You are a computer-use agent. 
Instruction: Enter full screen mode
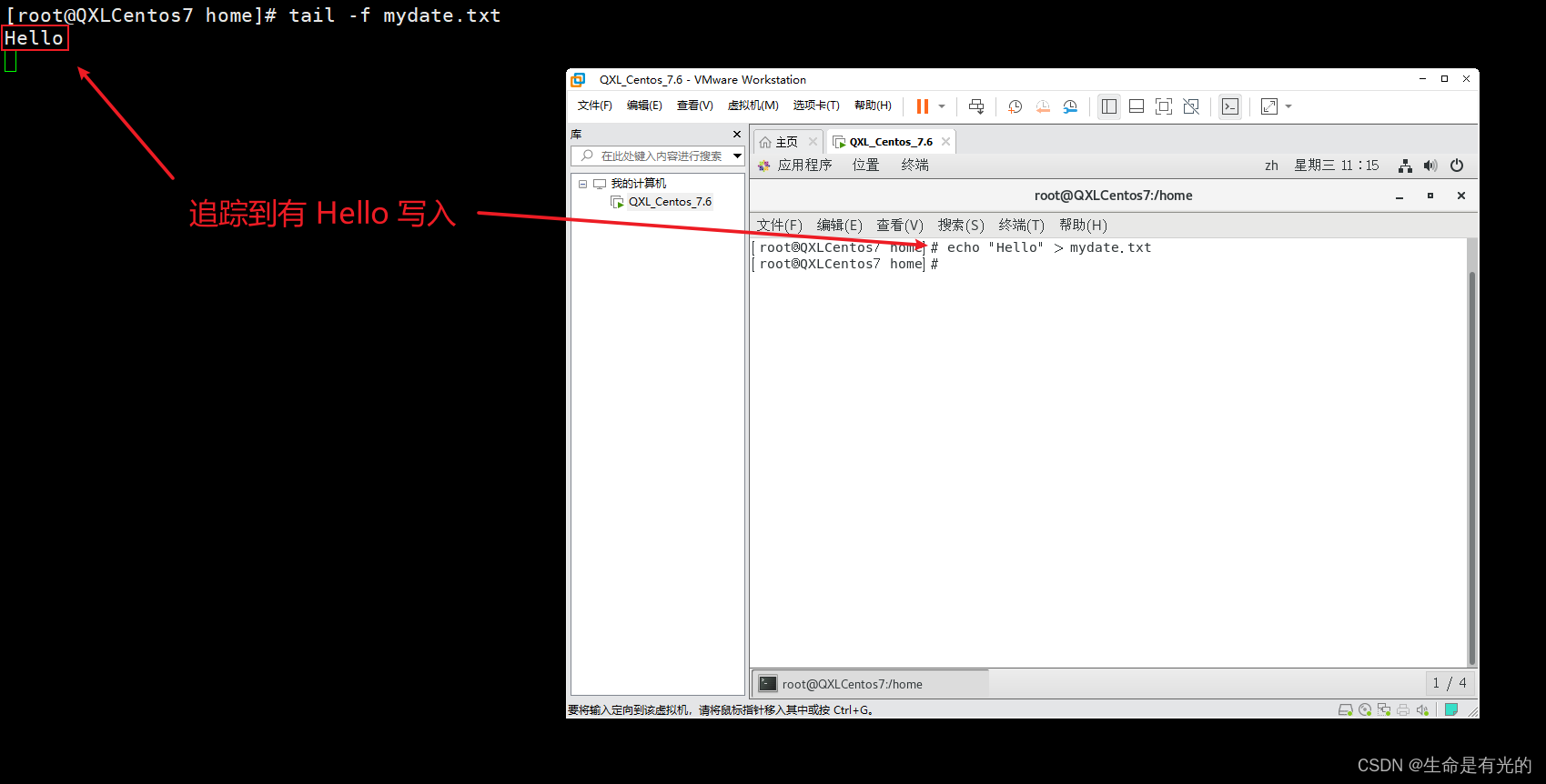[x=1164, y=106]
